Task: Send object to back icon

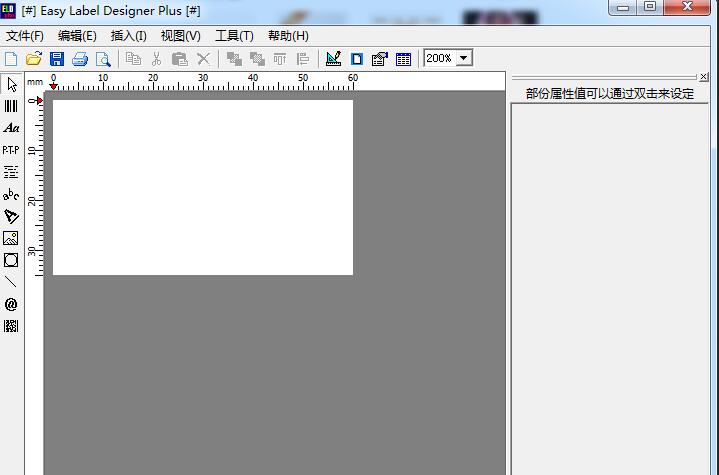Action: click(257, 59)
